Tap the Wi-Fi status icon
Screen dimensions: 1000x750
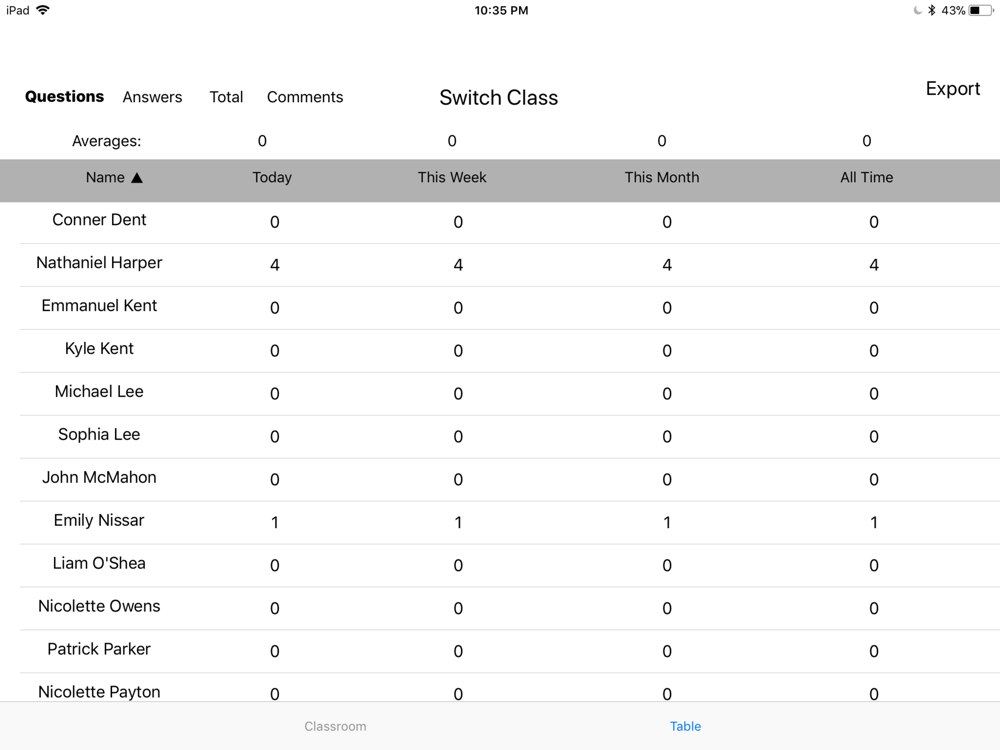click(43, 10)
